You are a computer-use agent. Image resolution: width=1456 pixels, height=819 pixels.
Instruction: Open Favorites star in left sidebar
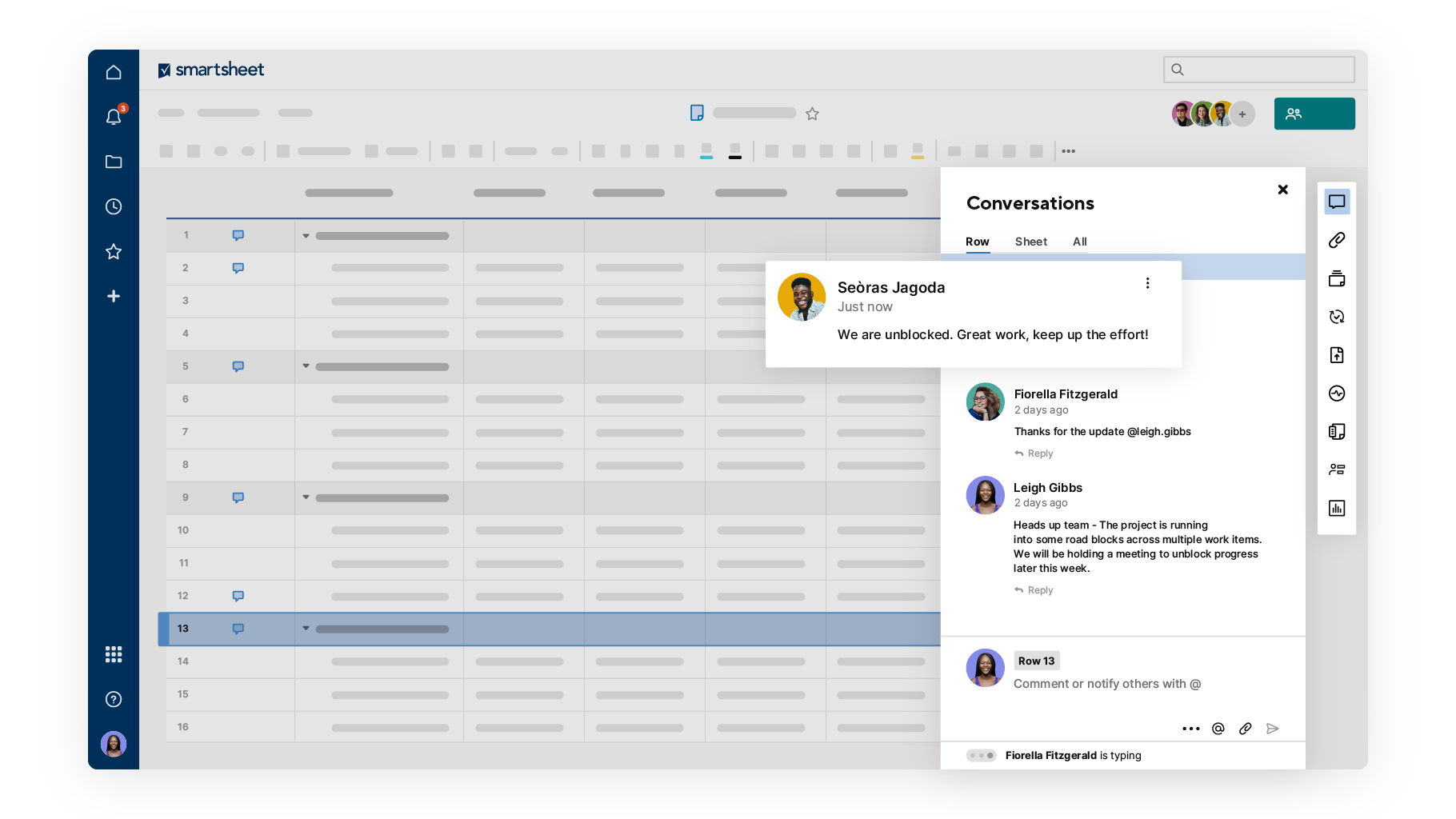point(114,251)
